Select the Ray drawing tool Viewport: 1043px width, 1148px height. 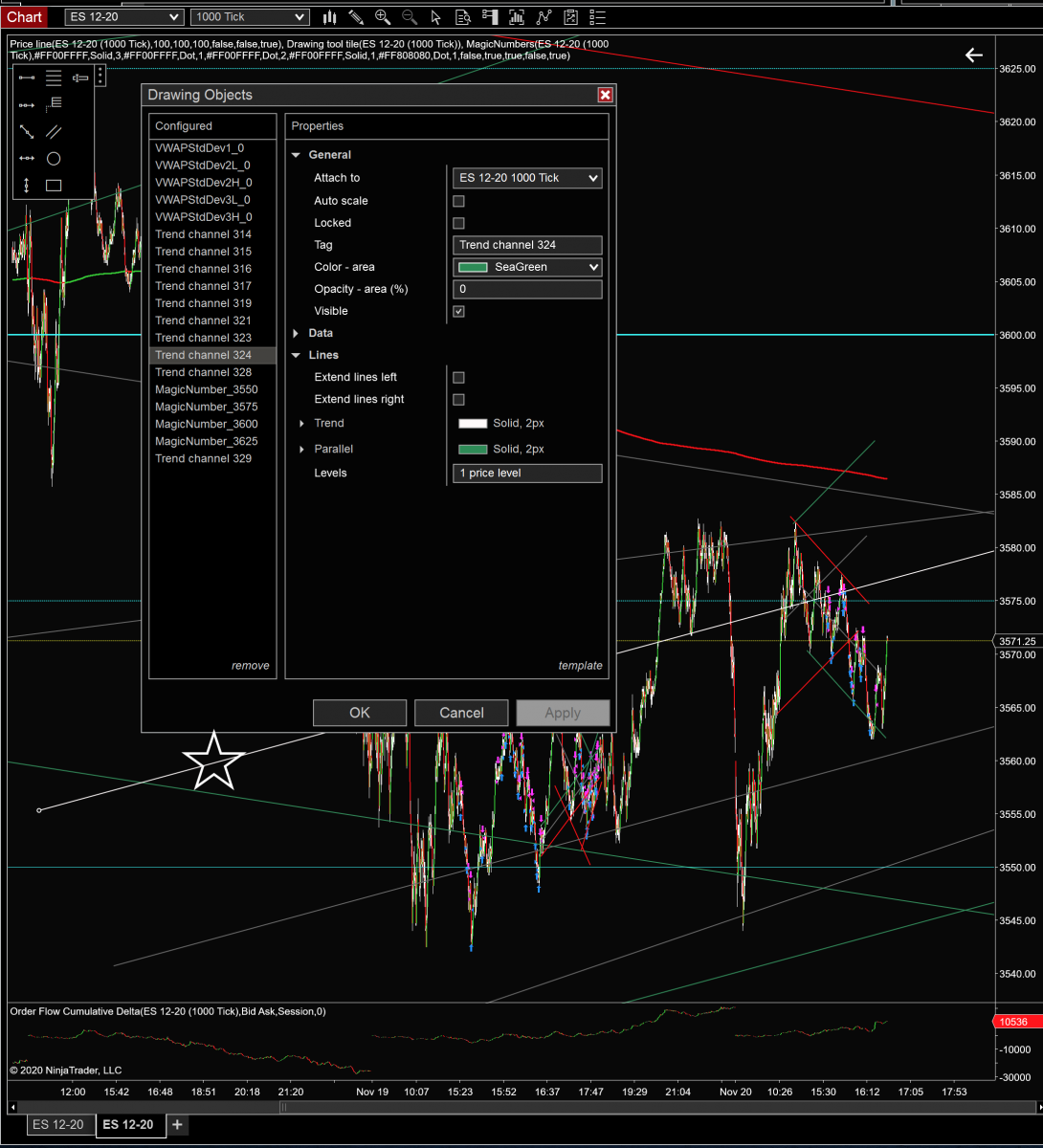27,104
